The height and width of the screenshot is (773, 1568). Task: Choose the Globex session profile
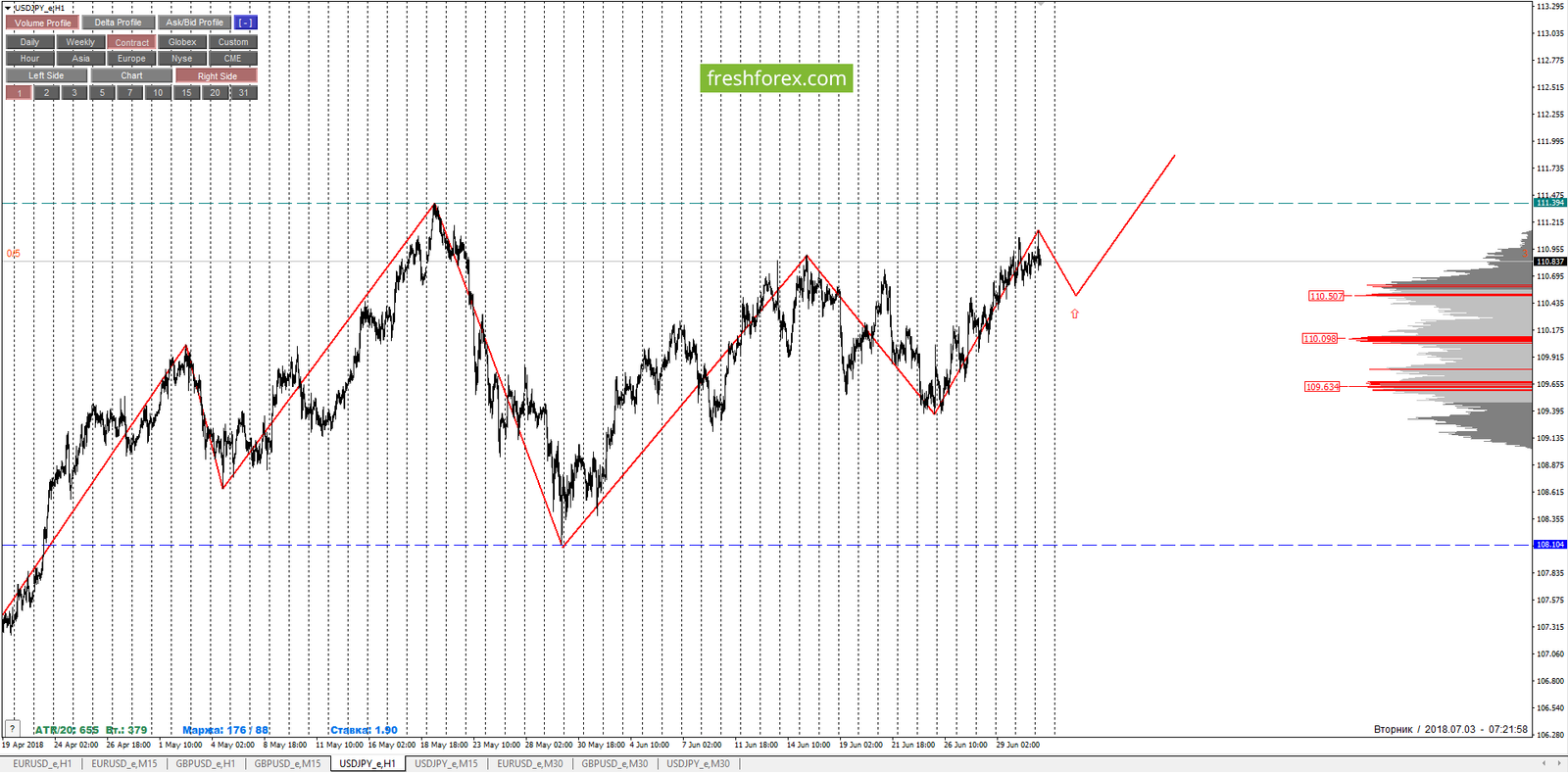point(182,42)
